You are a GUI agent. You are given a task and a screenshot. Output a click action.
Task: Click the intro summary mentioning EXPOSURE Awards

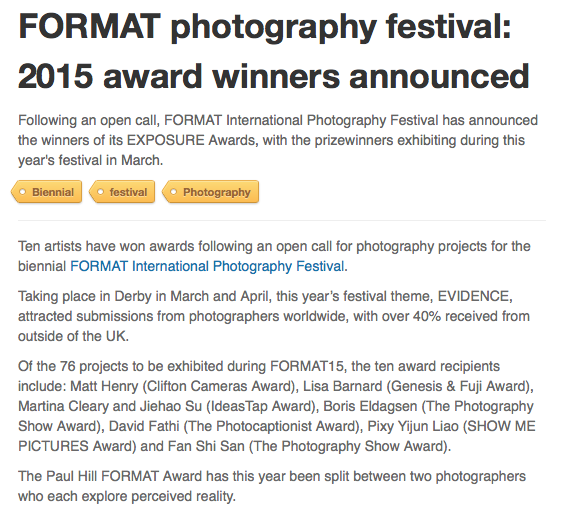(278, 140)
